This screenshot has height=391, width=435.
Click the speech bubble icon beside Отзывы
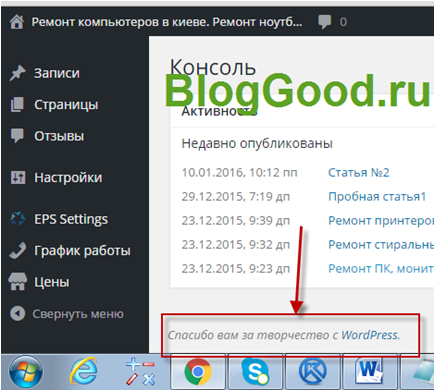17,136
